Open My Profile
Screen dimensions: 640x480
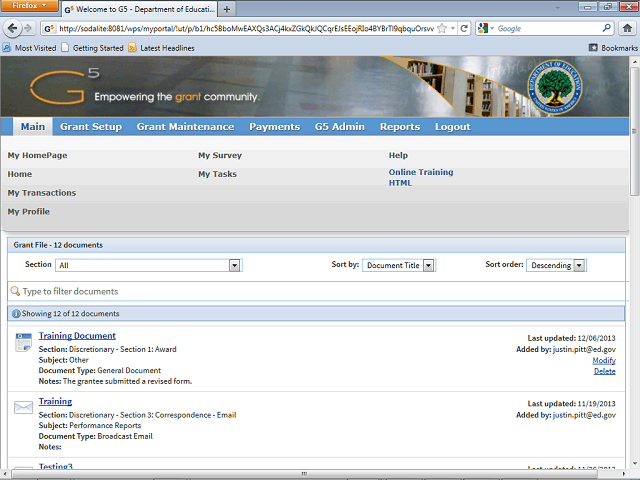tap(29, 212)
